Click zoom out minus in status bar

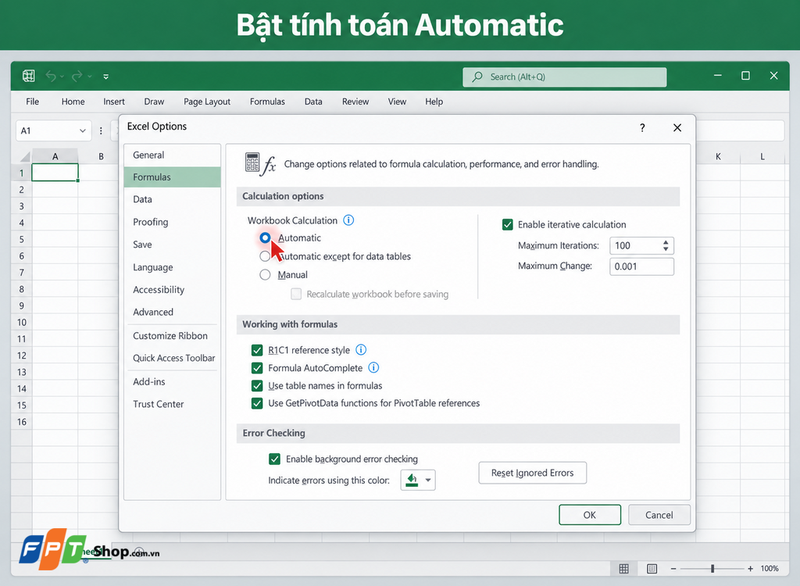pos(673,569)
